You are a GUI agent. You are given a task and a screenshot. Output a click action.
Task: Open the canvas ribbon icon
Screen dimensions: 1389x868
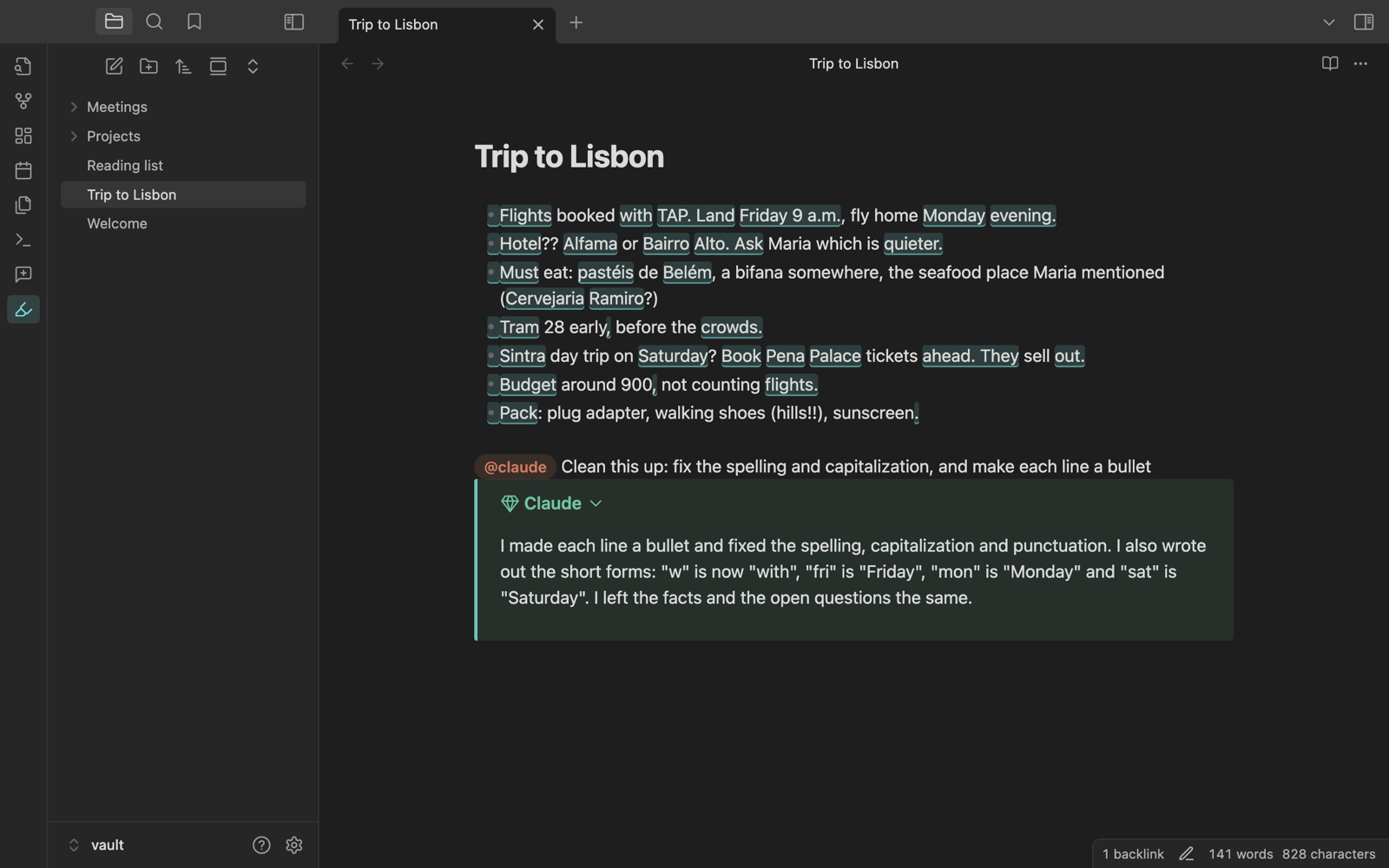(x=23, y=136)
